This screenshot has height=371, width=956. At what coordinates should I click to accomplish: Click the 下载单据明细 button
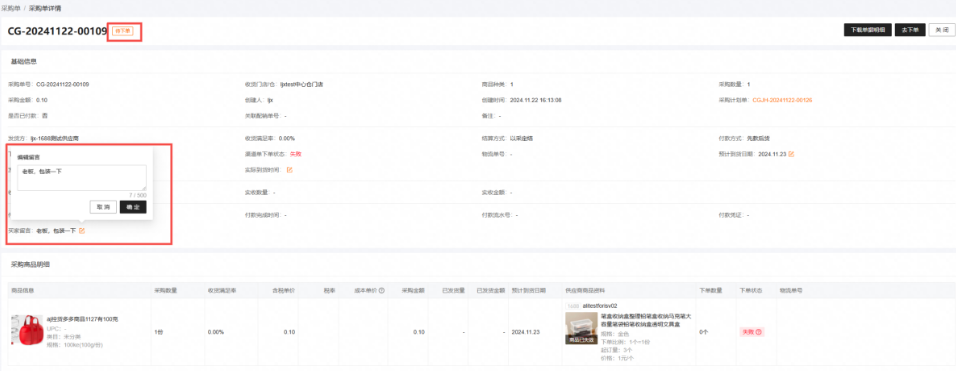(x=868, y=30)
